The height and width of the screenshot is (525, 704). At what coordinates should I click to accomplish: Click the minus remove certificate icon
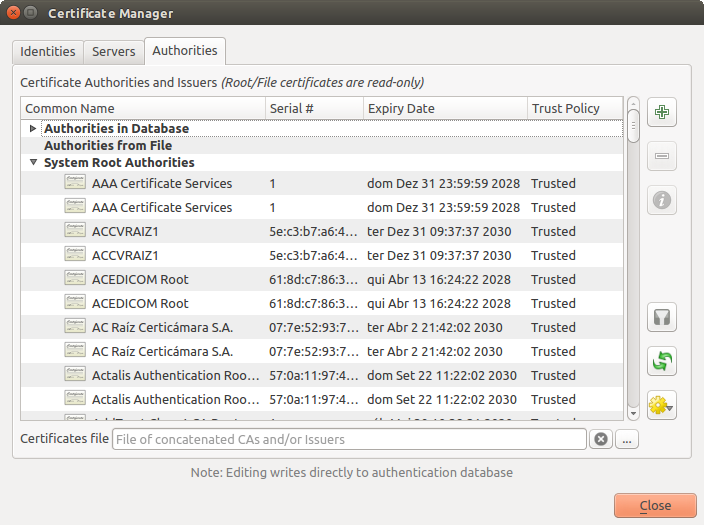(661, 156)
